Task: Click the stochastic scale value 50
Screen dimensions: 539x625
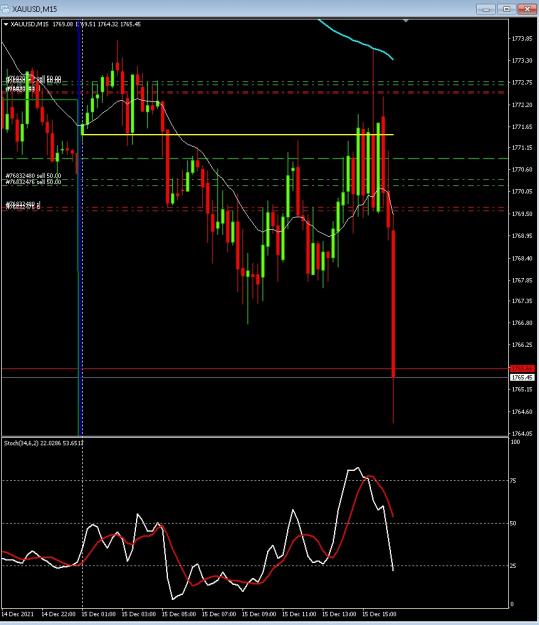Action: tap(513, 524)
